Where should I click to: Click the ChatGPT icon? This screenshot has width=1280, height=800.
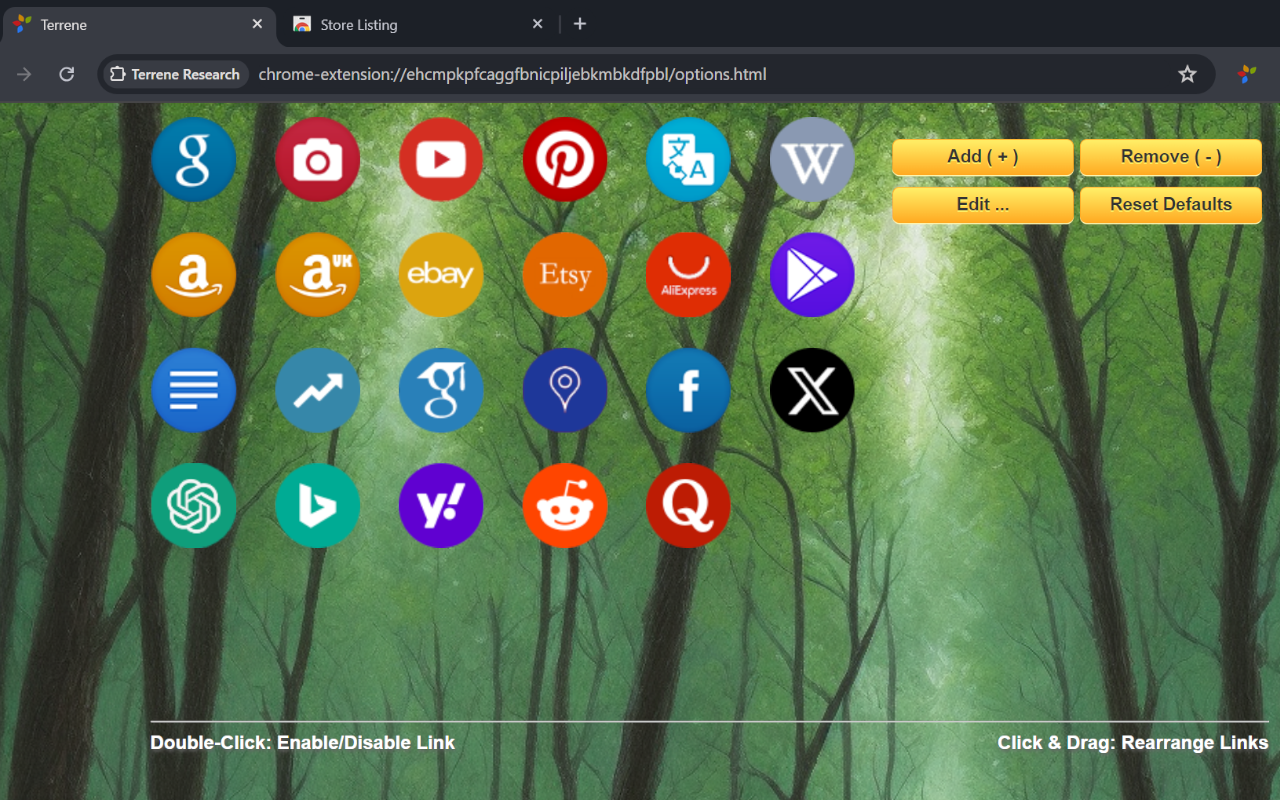(194, 505)
